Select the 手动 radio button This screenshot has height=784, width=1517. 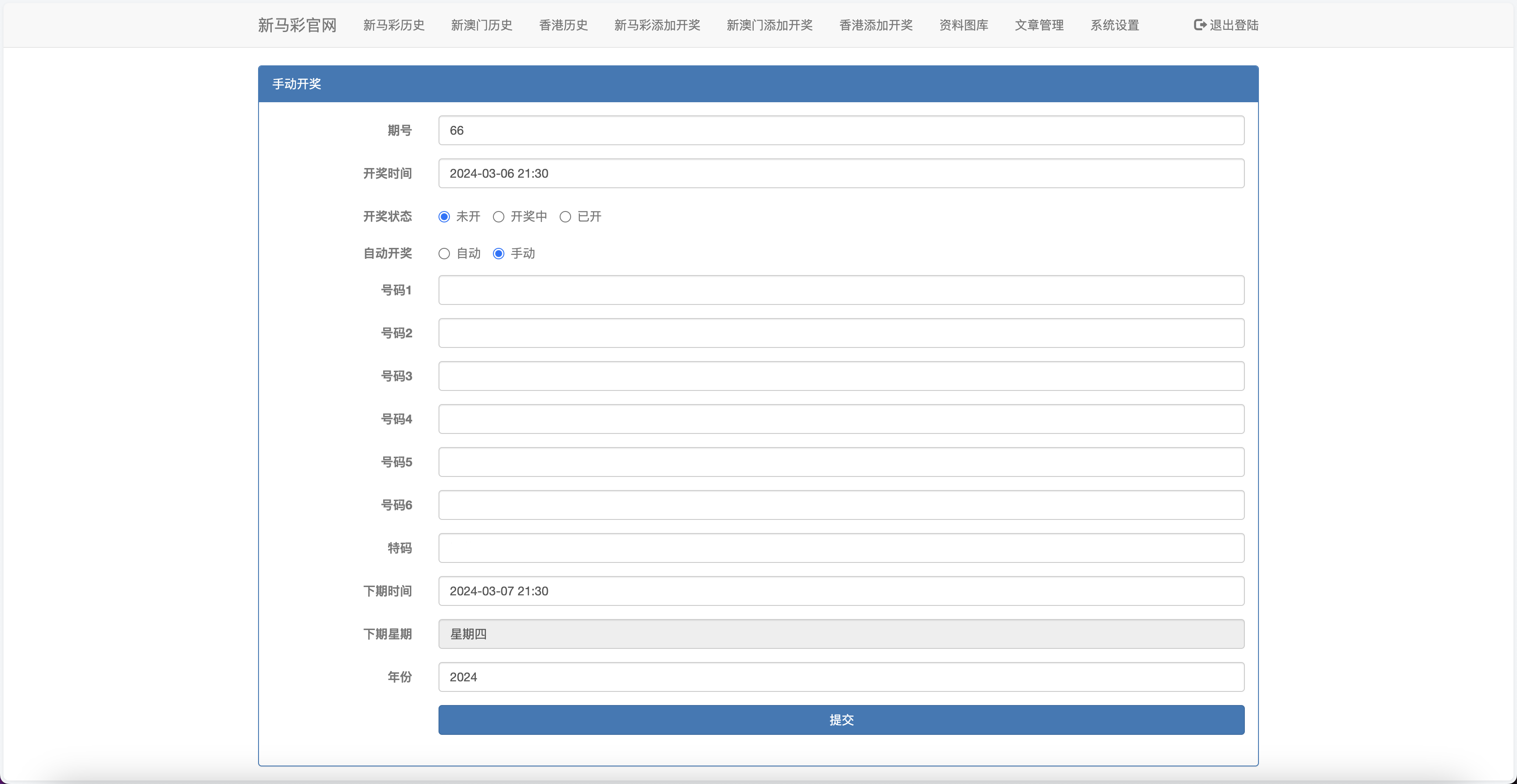pyautogui.click(x=499, y=254)
